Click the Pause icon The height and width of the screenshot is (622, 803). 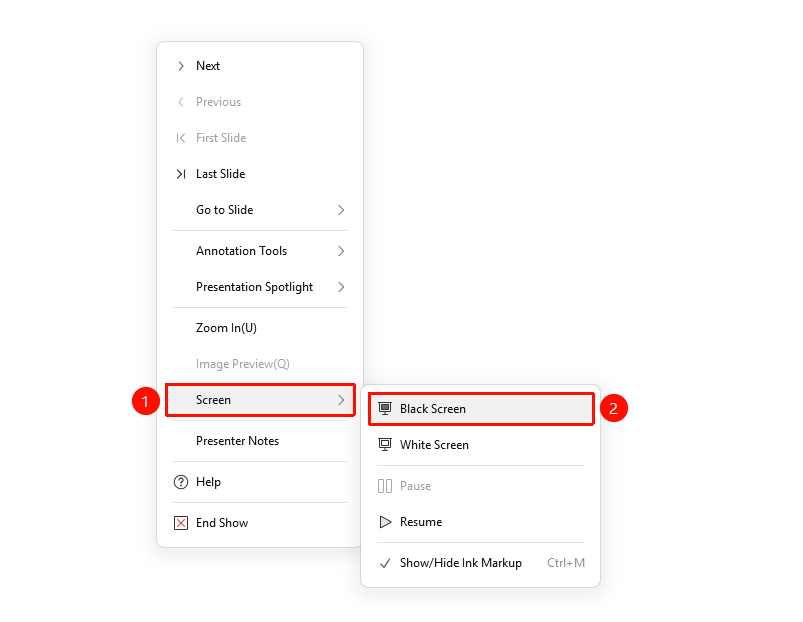[x=385, y=486]
